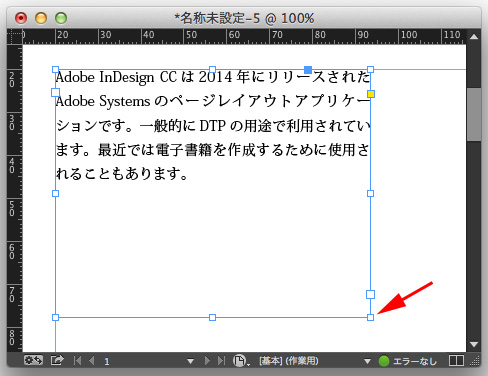The width and height of the screenshot is (488, 376).
Task: Open the document icon menu in status bar
Action: [239, 361]
